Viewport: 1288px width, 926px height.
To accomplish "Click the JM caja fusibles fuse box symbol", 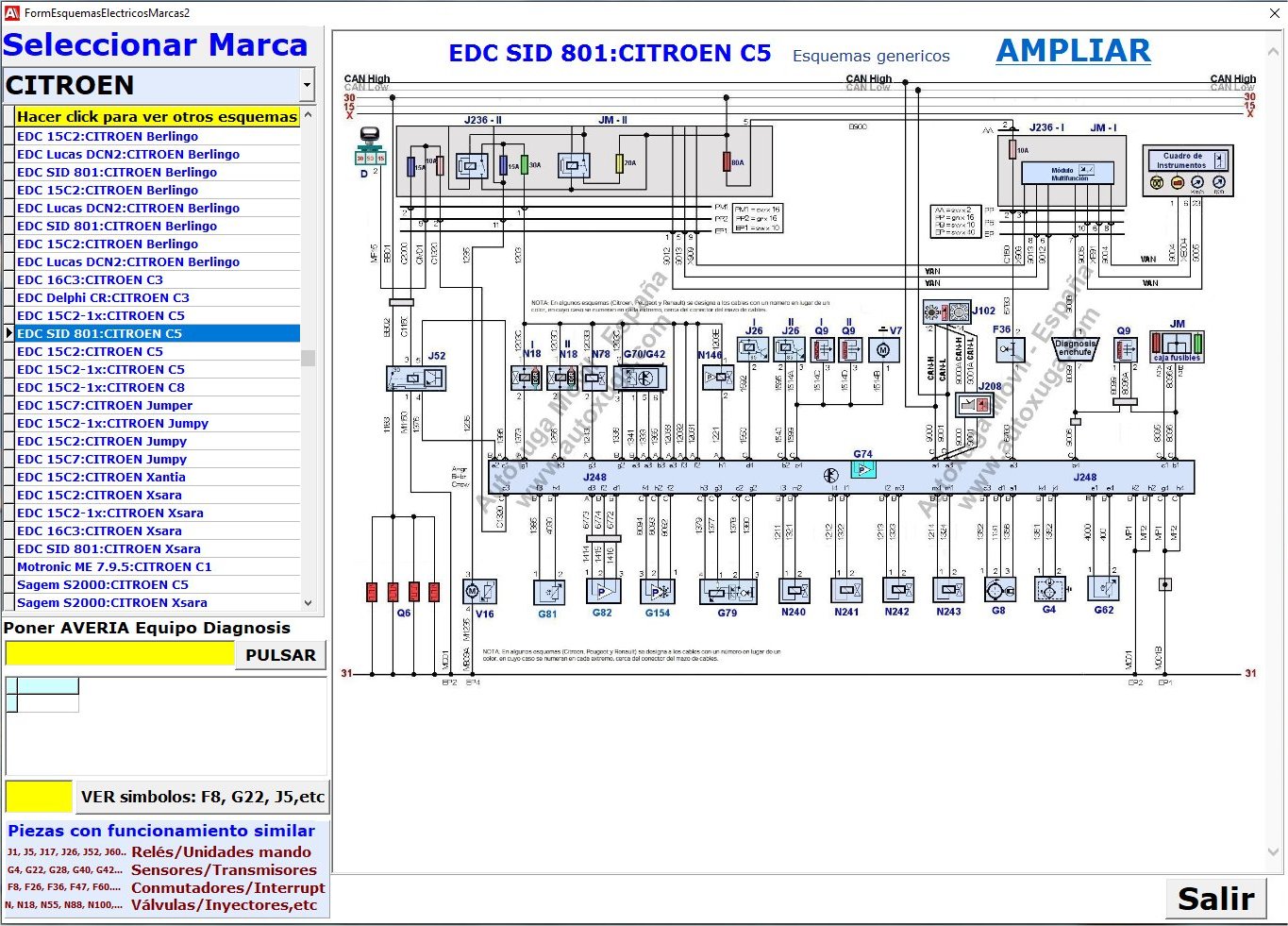I will point(1177,346).
